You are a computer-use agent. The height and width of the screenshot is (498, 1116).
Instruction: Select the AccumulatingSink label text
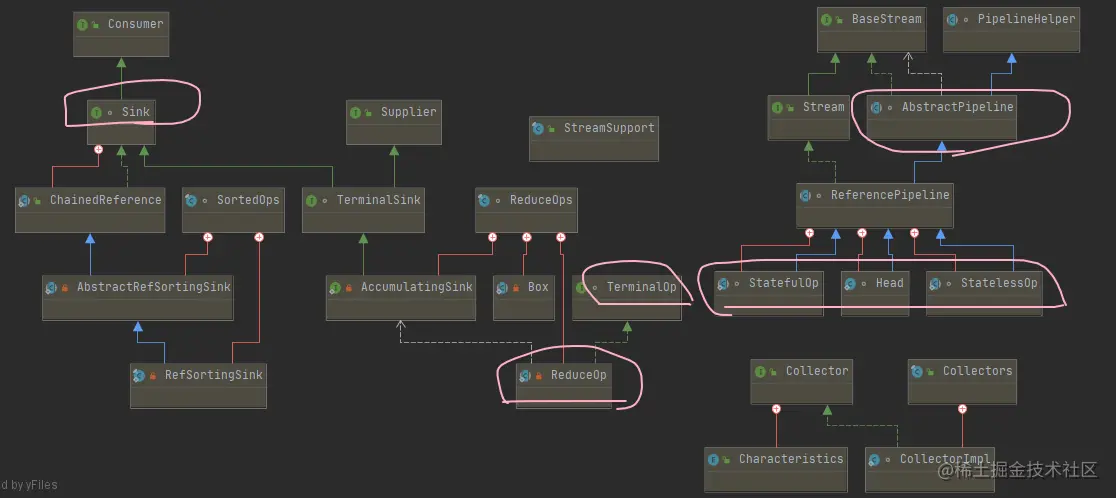[x=416, y=288]
